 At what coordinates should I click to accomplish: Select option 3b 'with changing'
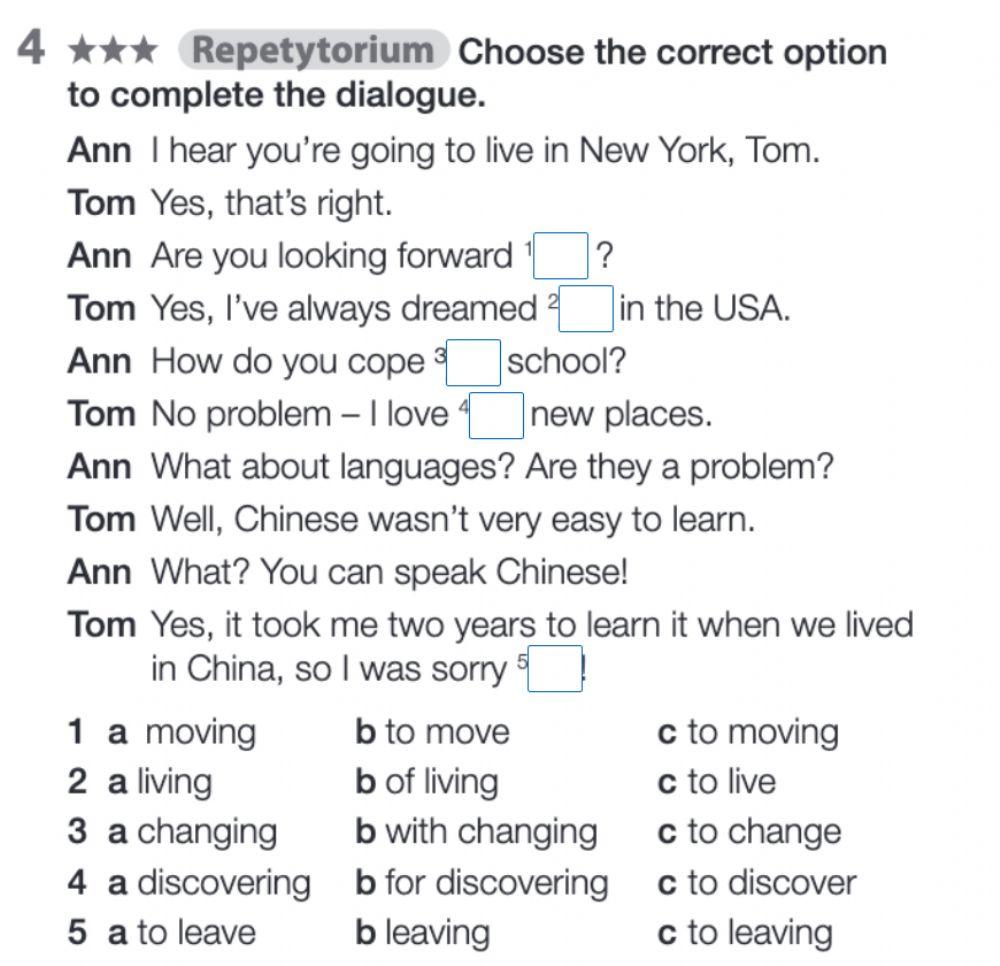tap(490, 832)
